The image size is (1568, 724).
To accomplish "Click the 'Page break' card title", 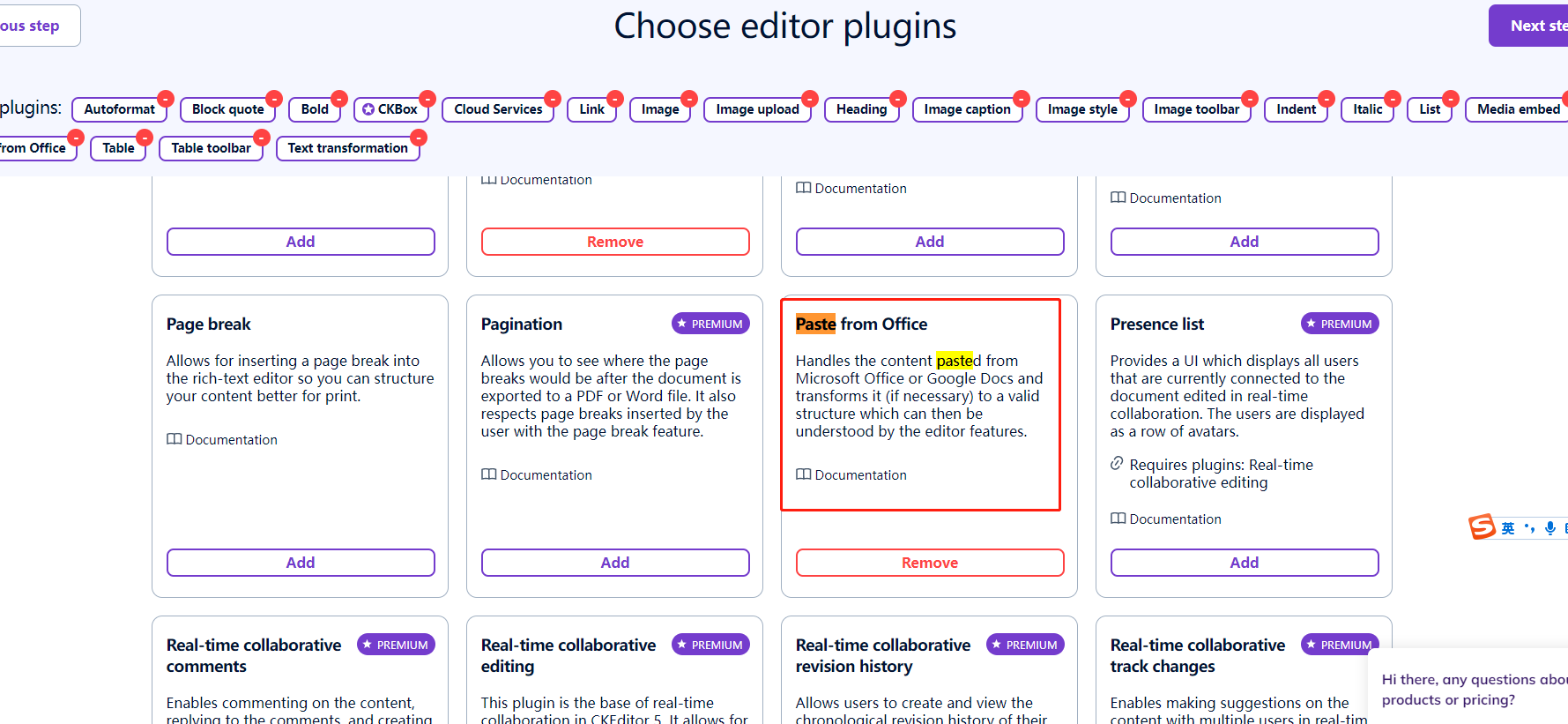I will click(x=209, y=324).
